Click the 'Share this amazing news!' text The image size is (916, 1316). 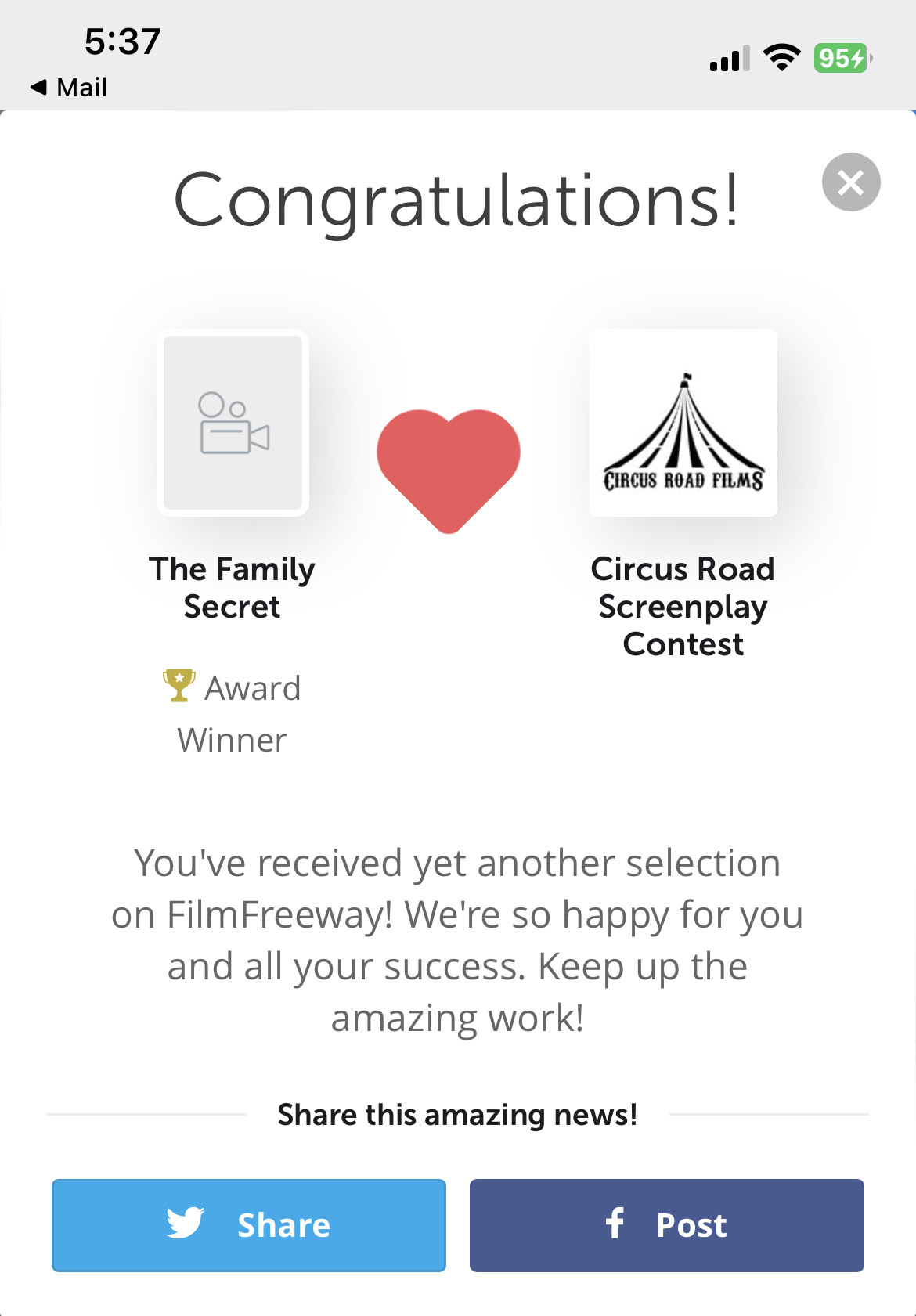click(457, 1114)
